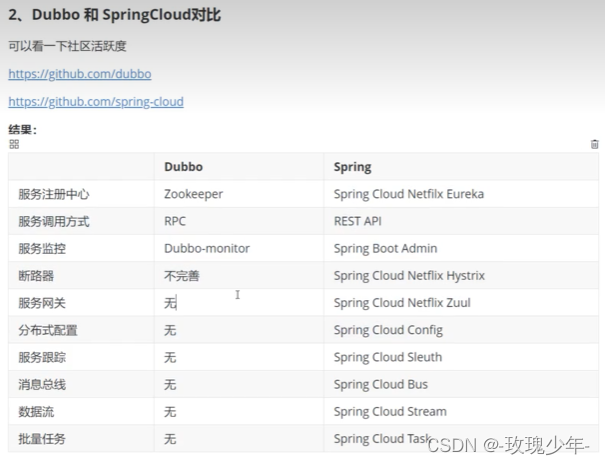Select the Spring column header cell
Image resolution: width=605 pixels, height=465 pixels.
coord(461,167)
